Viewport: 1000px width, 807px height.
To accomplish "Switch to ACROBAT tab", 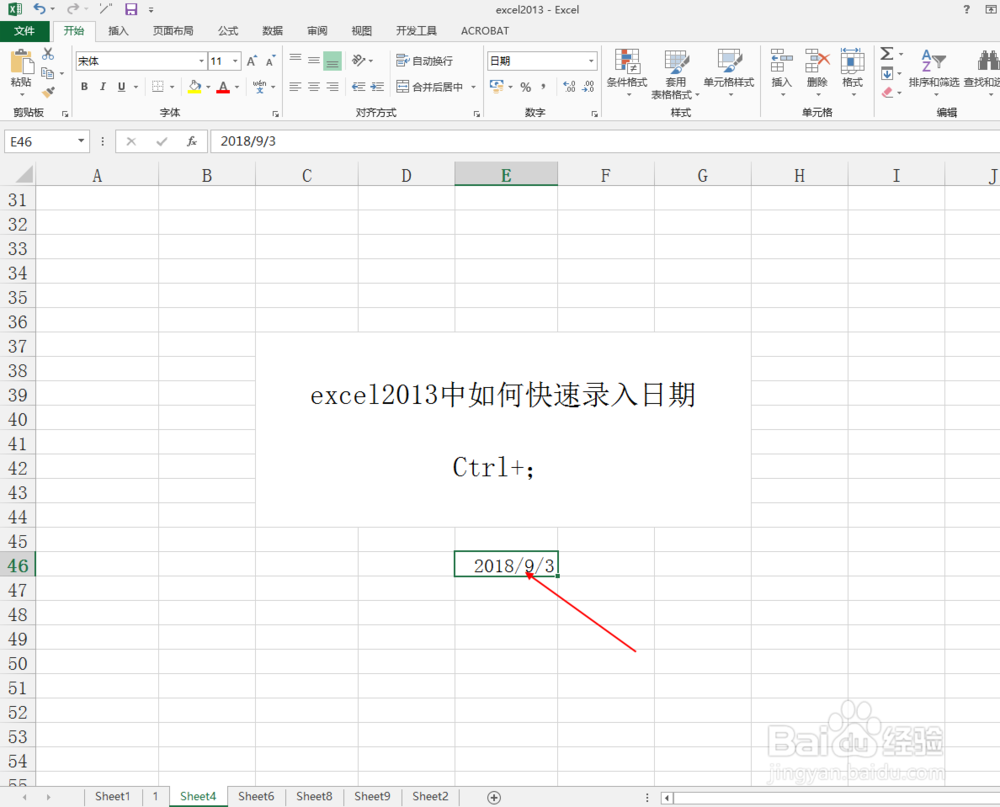I will click(485, 31).
